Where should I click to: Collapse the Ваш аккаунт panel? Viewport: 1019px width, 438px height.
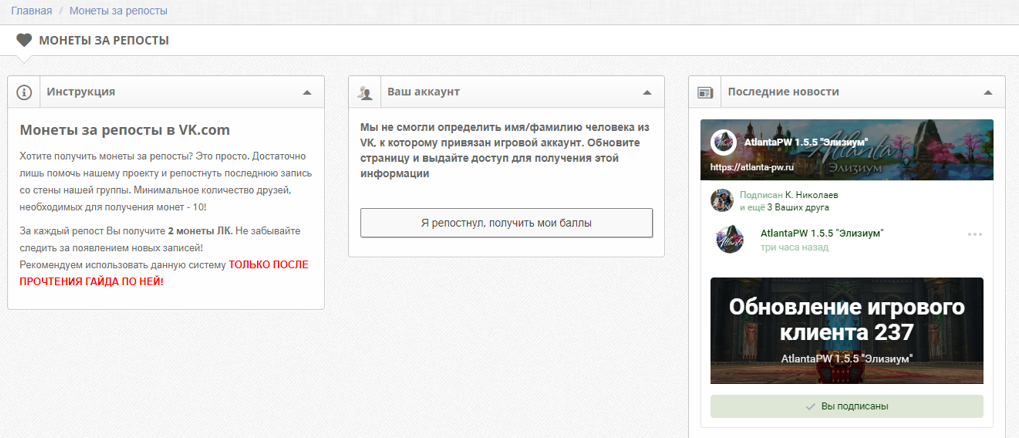coord(647,92)
